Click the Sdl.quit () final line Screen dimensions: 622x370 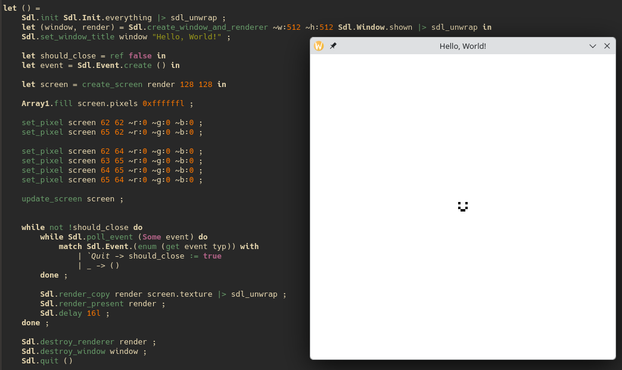47,361
